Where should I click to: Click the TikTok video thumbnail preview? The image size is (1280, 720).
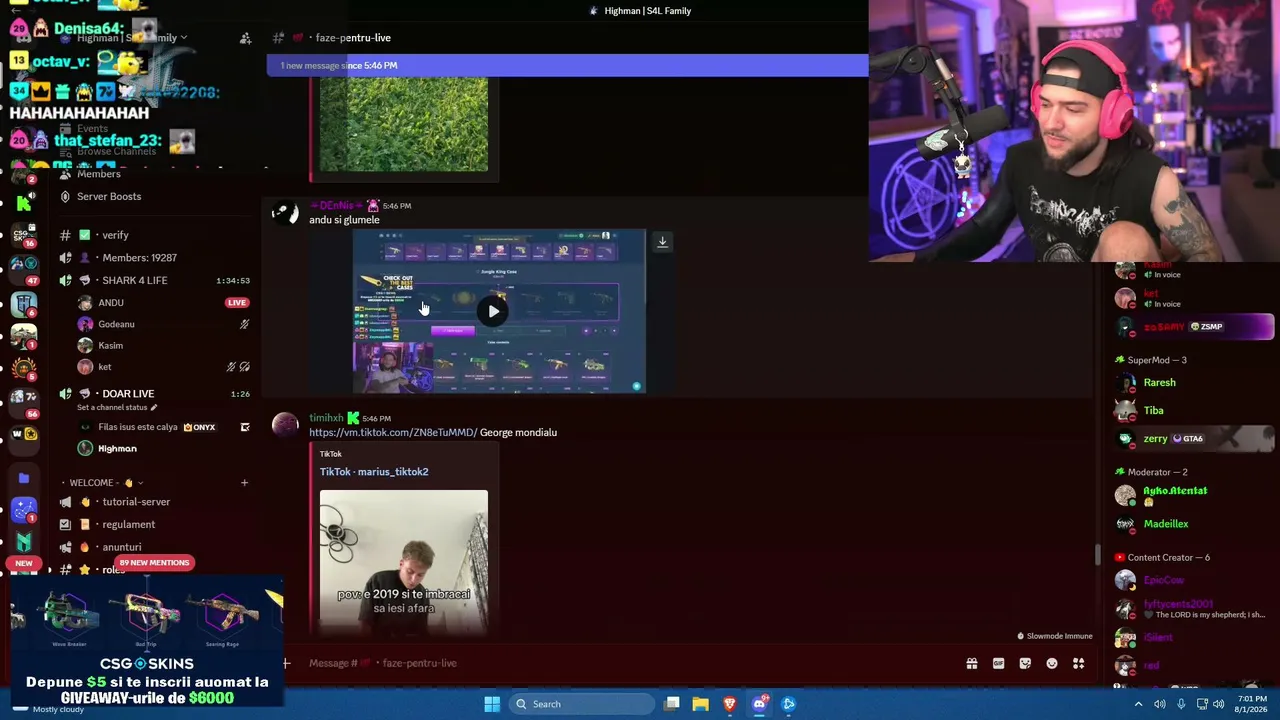point(404,562)
